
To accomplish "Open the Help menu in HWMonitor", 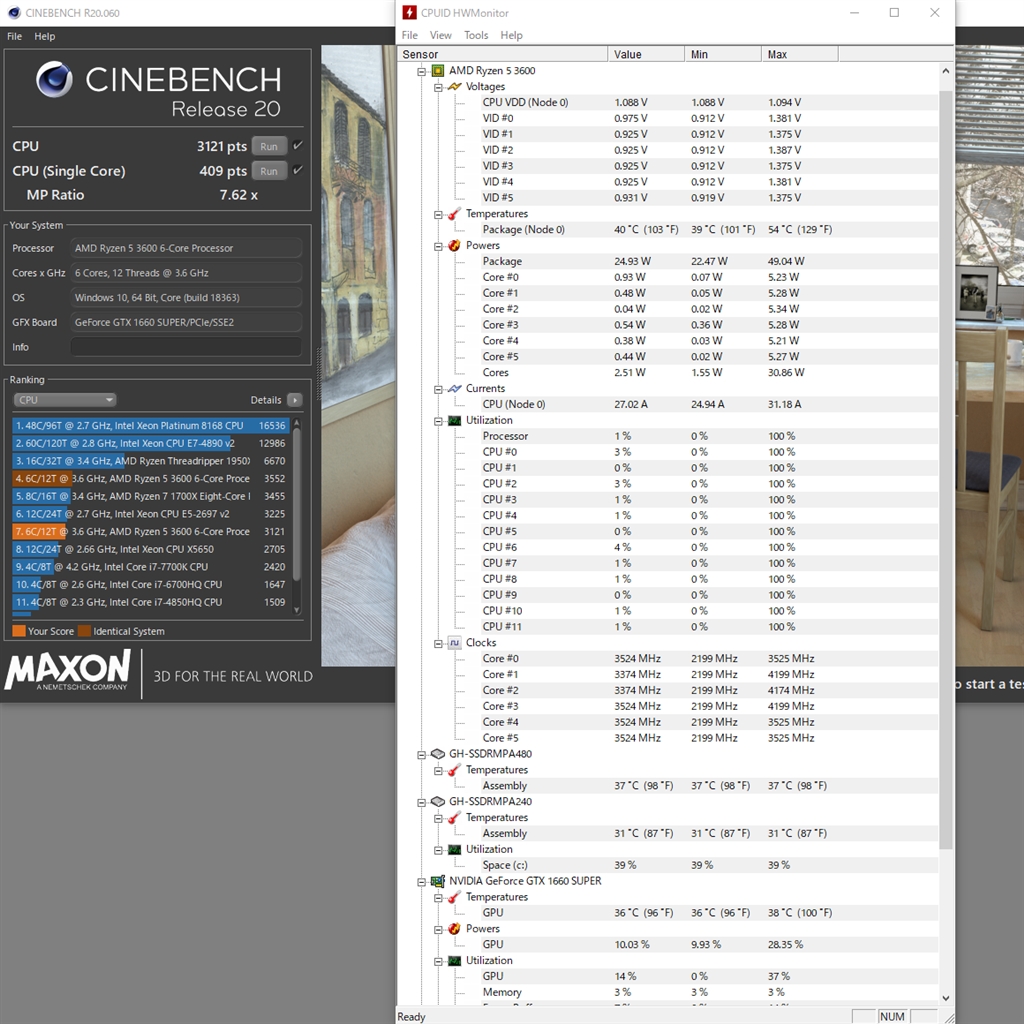I will [511, 35].
